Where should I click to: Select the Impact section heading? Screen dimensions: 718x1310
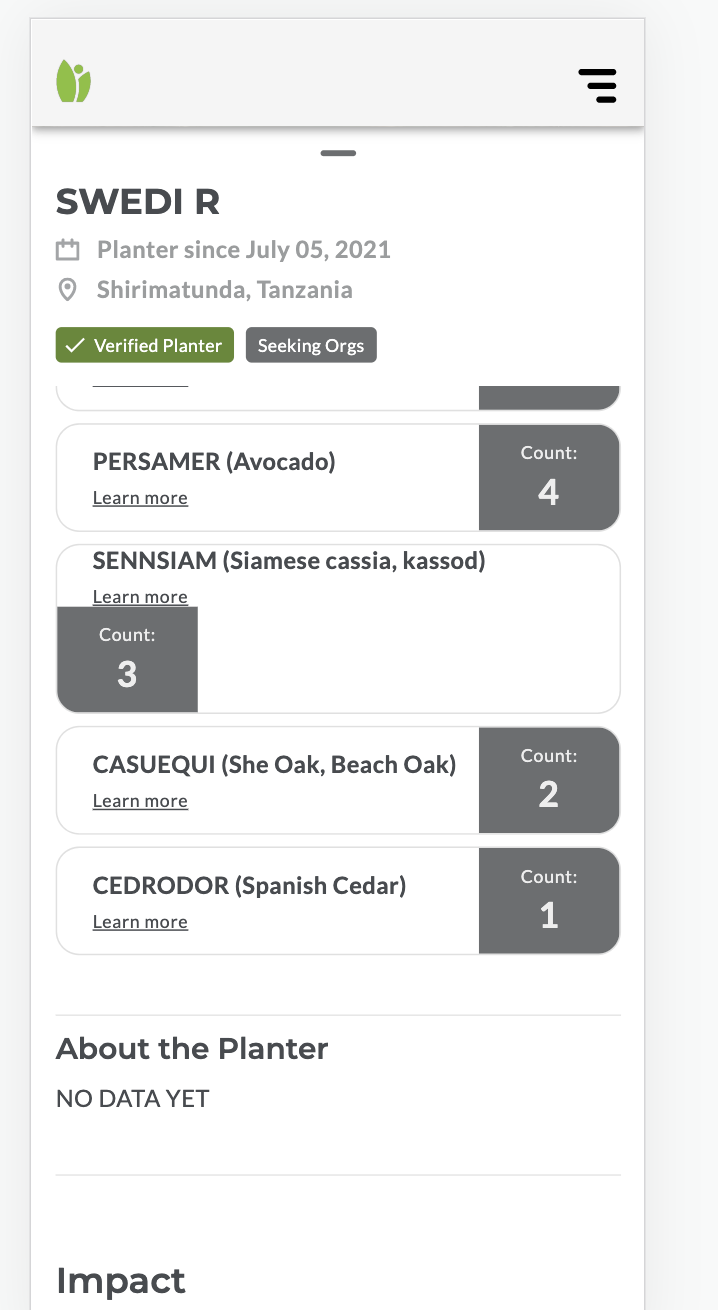[x=121, y=1281]
